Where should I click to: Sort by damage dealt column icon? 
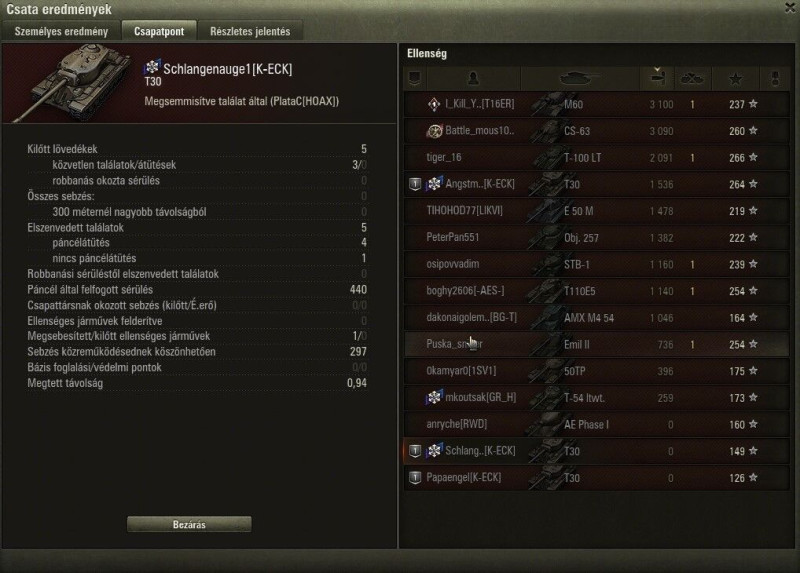[x=657, y=79]
